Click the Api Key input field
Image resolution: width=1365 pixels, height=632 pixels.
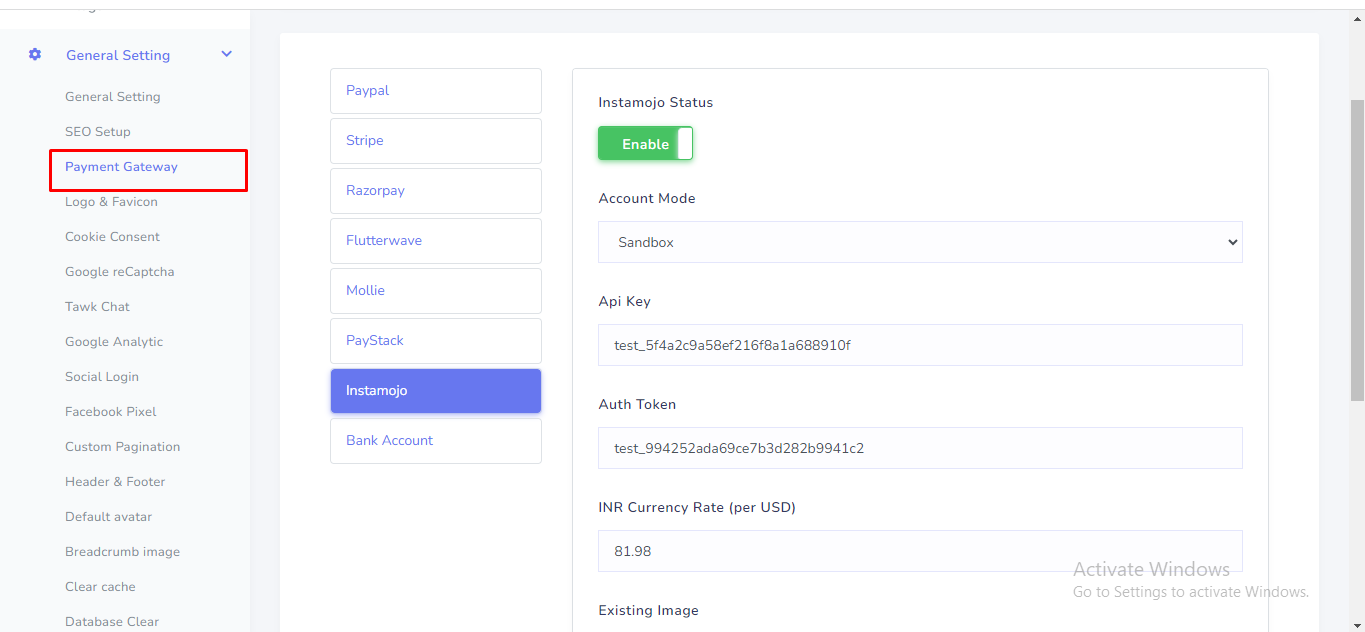pyautogui.click(x=919, y=345)
